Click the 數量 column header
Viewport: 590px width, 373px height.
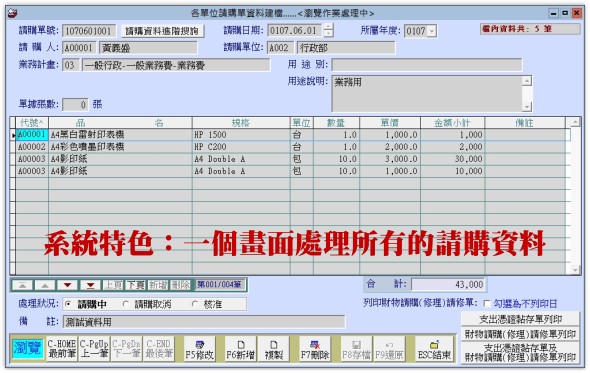[336, 123]
